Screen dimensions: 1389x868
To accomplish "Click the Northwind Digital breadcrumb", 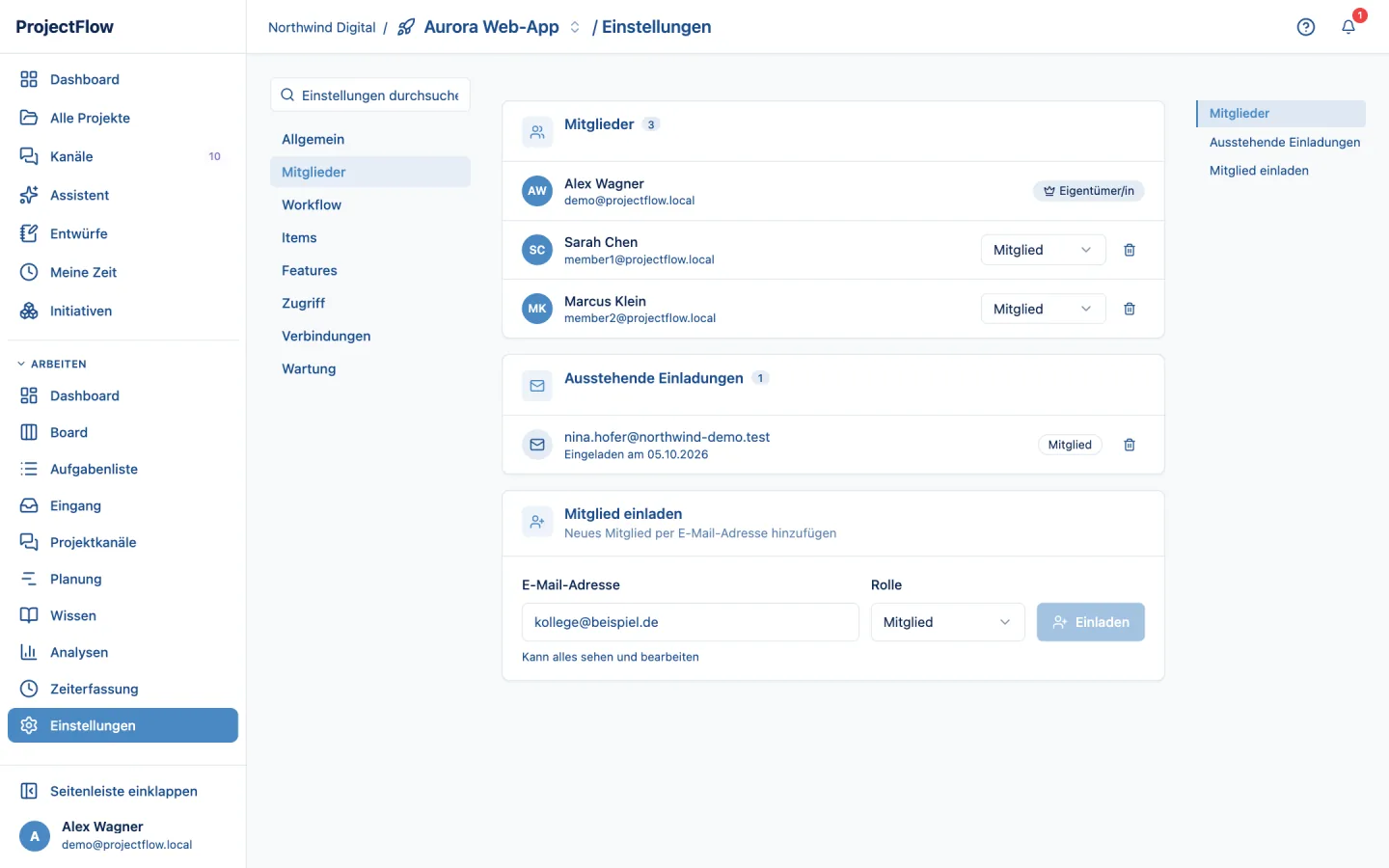I will click(x=322, y=27).
